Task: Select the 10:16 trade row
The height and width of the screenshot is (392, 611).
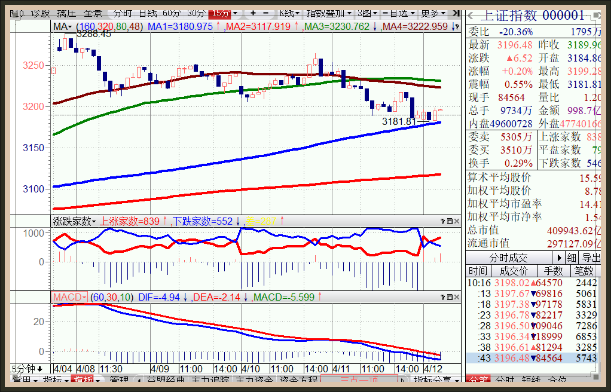Action: tap(532, 283)
